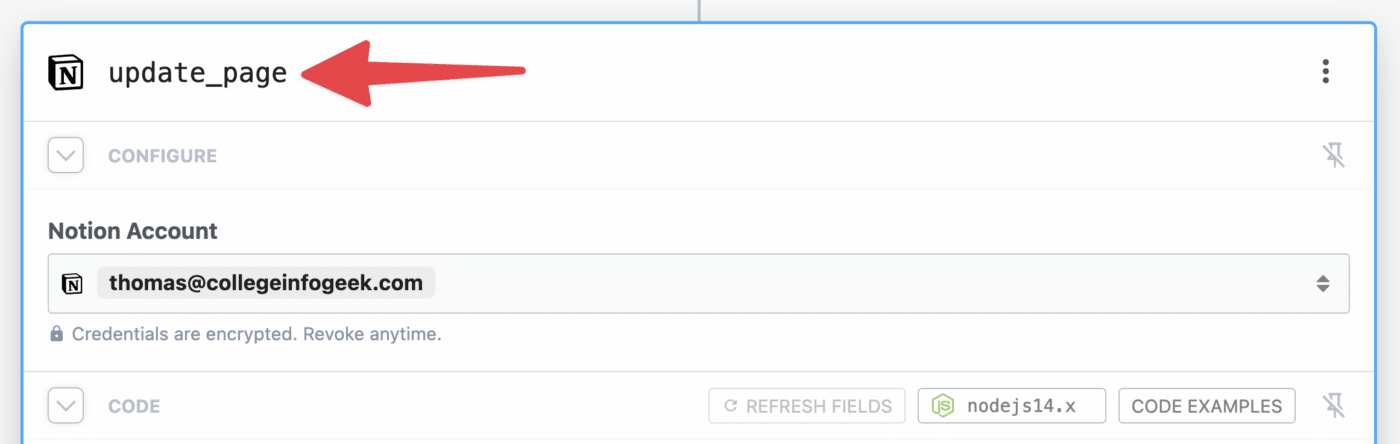1400x444 pixels.
Task: Collapse the Configure section using its chevron
Action: tap(66, 156)
